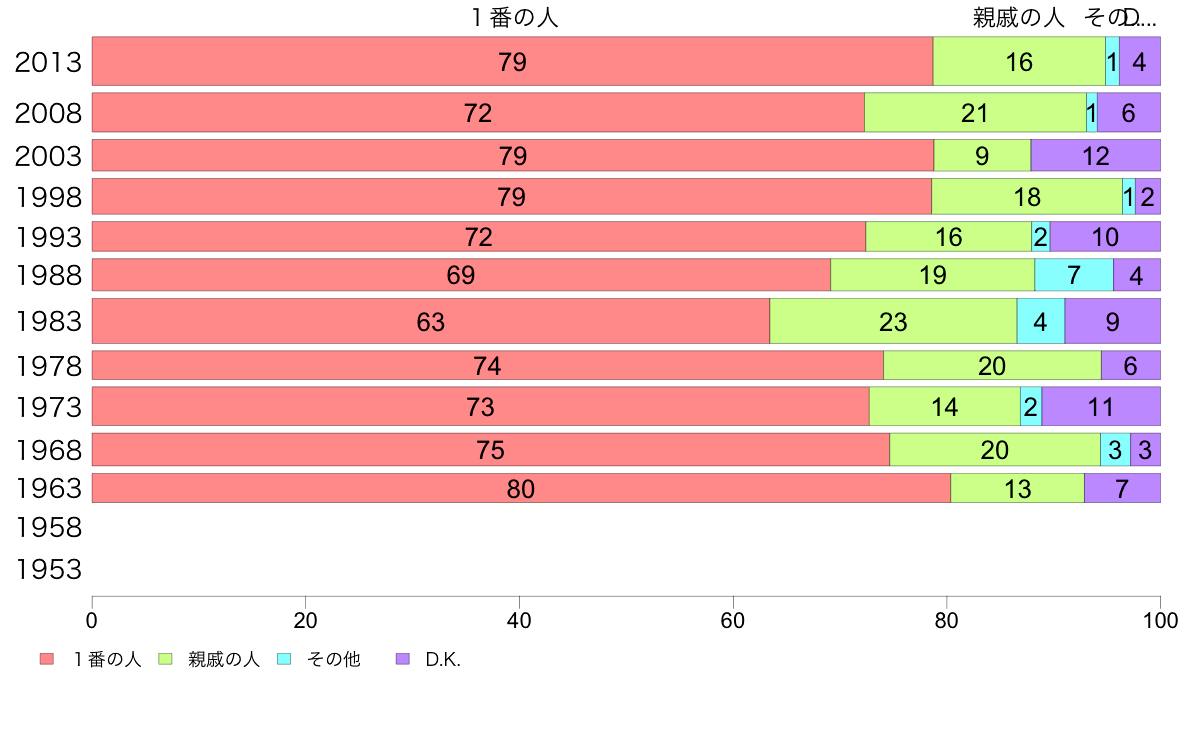Viewport: 1188px width, 736px height.
Task: Select the 1953 year label
Action: (48, 571)
